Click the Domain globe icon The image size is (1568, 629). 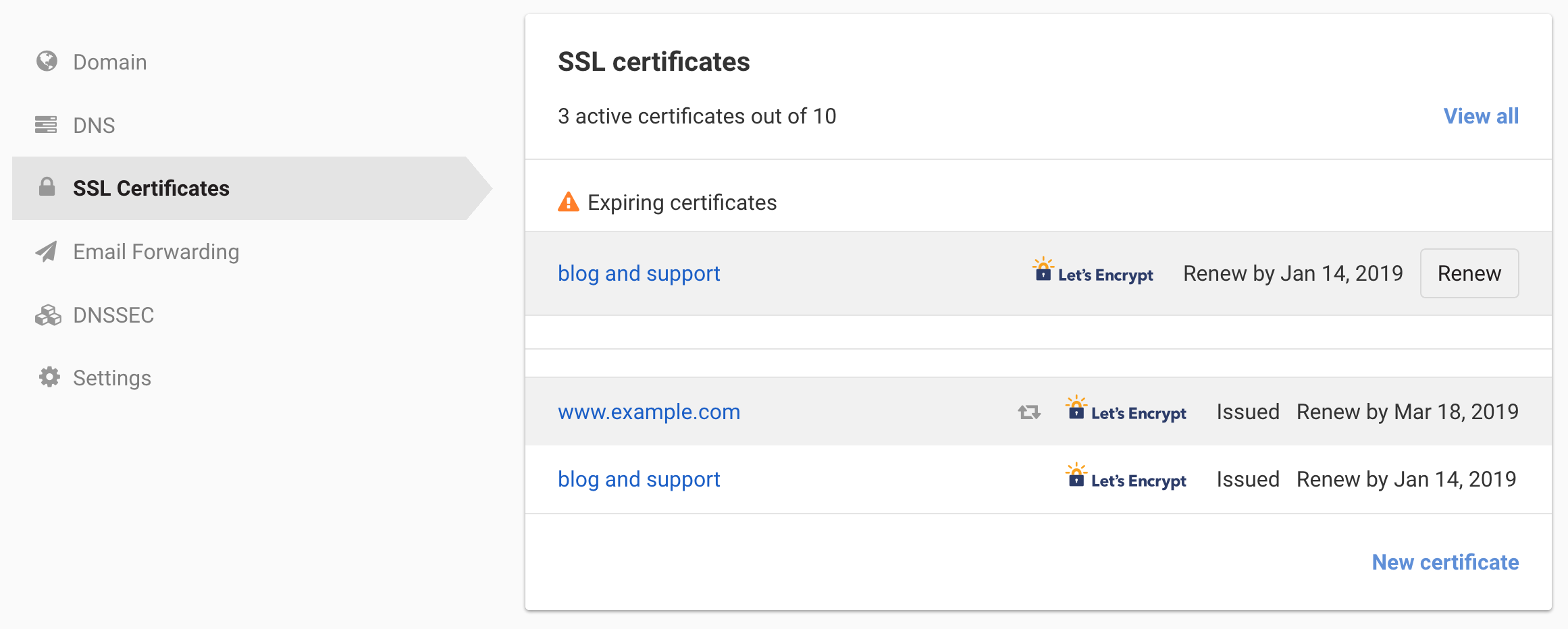coord(46,61)
